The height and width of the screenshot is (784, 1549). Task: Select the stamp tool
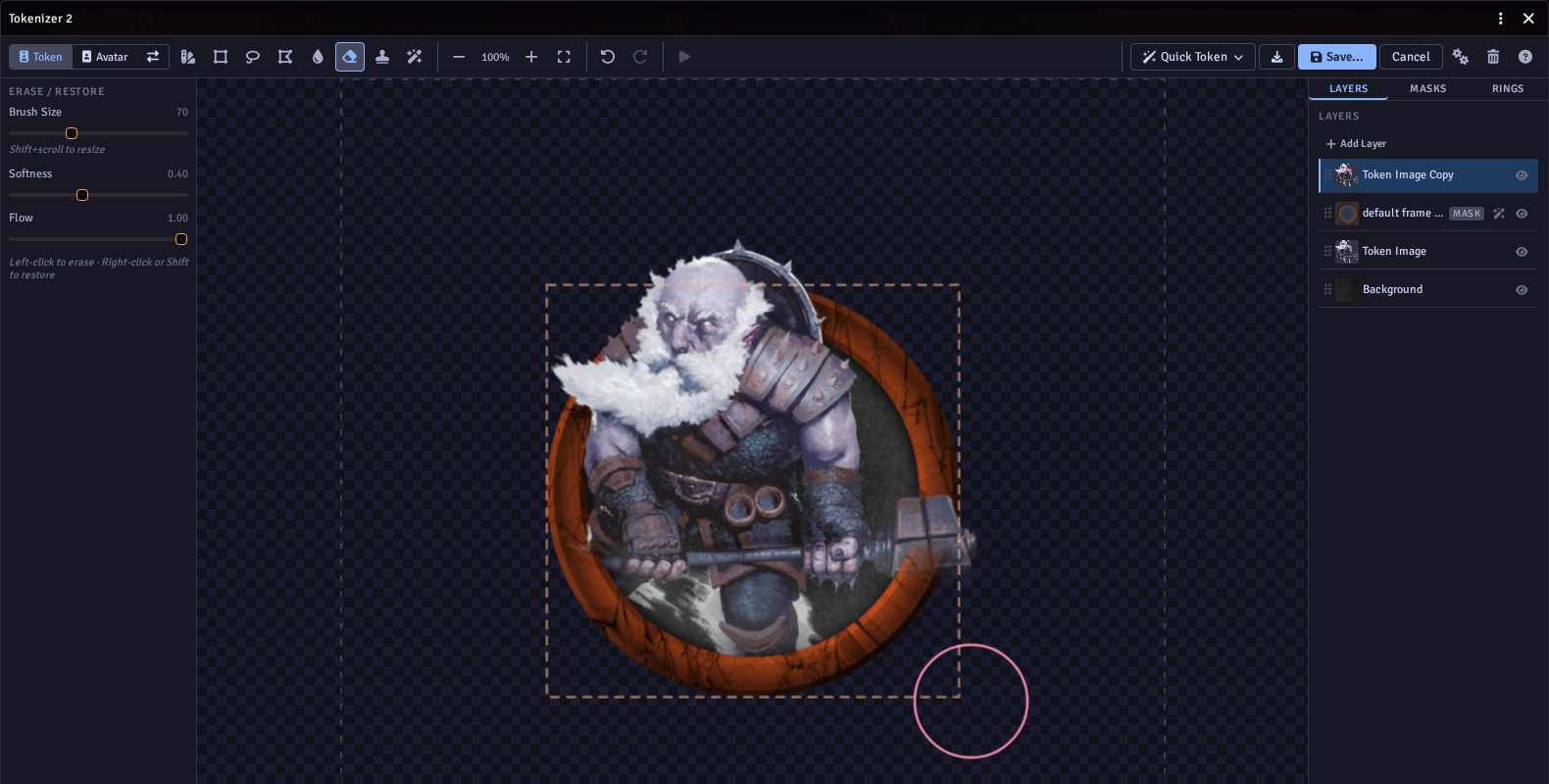point(382,57)
